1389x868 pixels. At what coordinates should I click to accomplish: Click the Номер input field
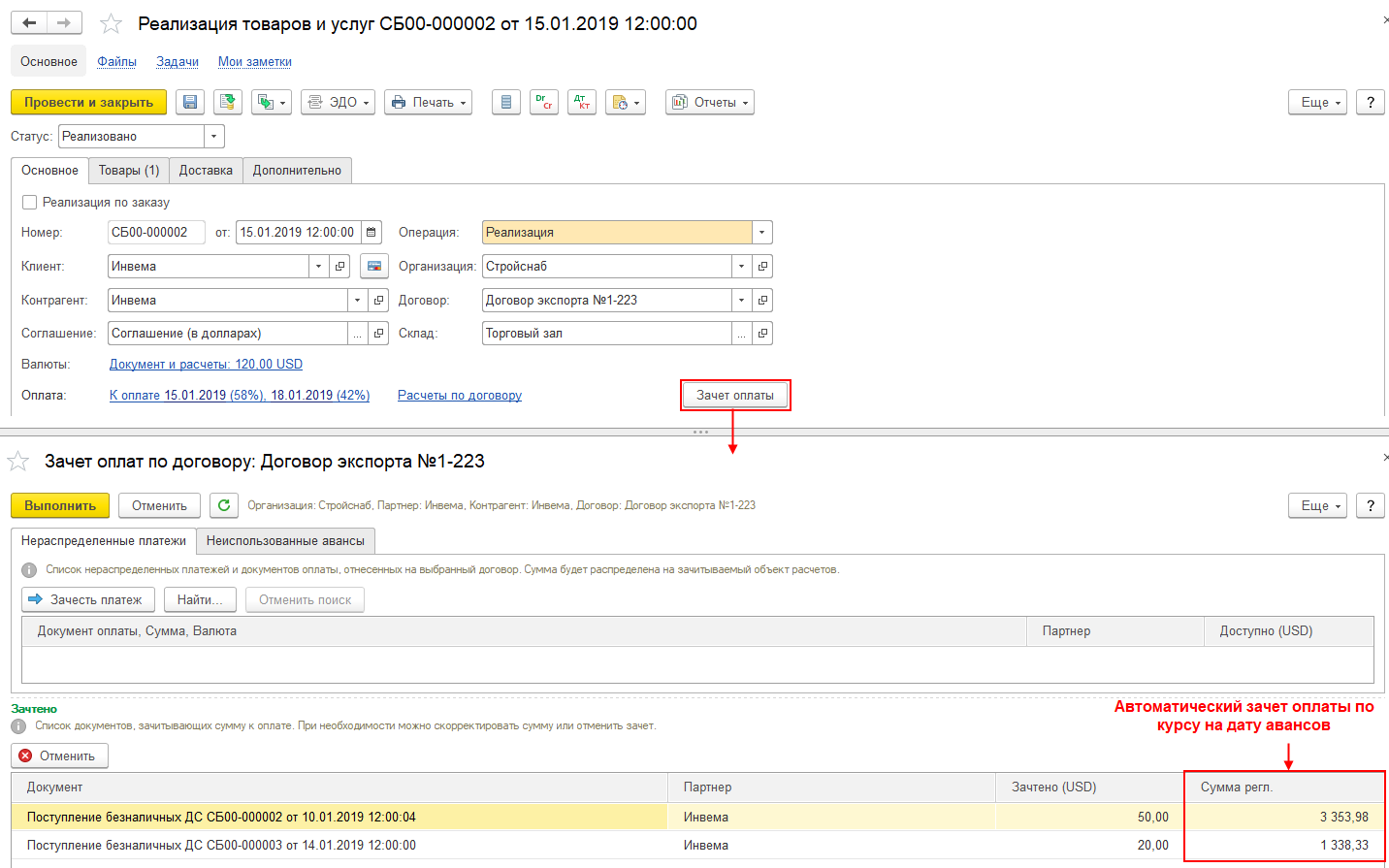[x=156, y=232]
